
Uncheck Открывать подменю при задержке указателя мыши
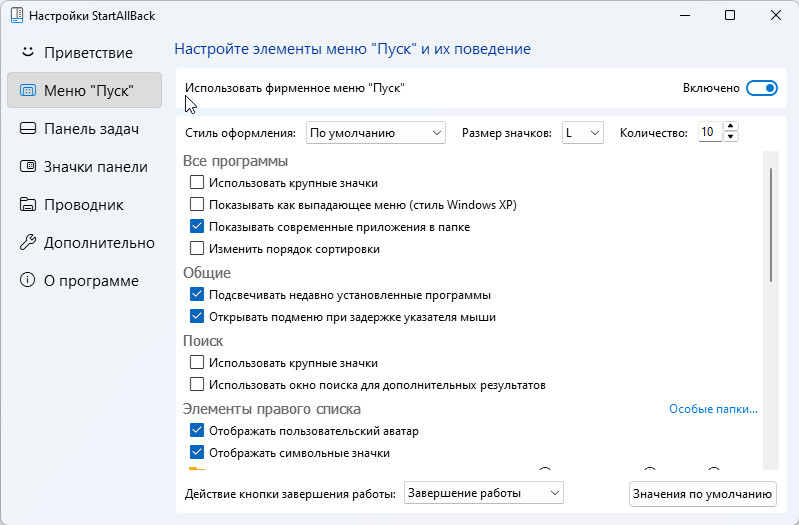click(x=197, y=317)
